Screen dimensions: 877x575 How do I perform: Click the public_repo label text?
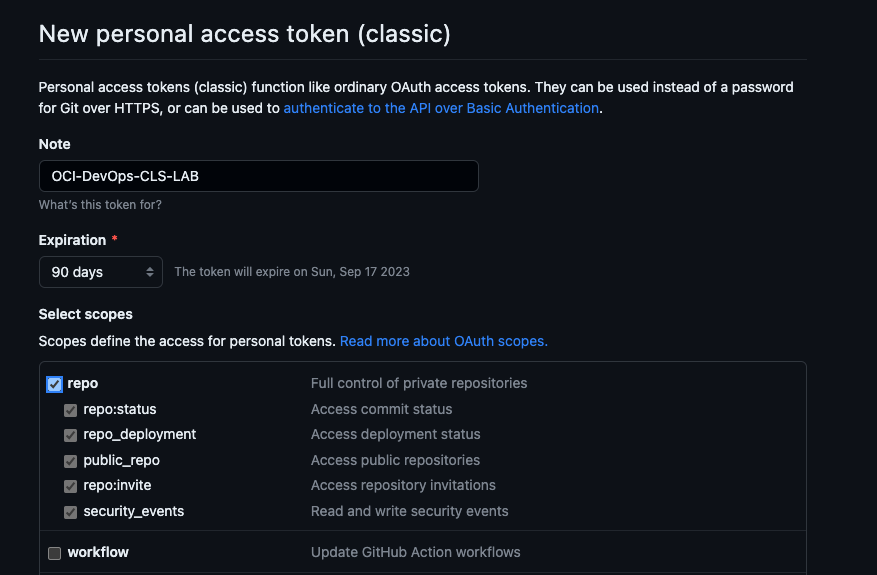[x=121, y=460]
